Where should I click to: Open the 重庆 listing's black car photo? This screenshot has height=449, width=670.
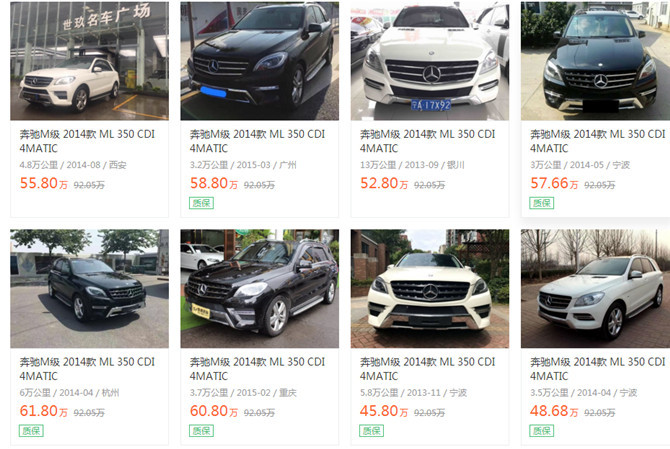[x=259, y=288]
